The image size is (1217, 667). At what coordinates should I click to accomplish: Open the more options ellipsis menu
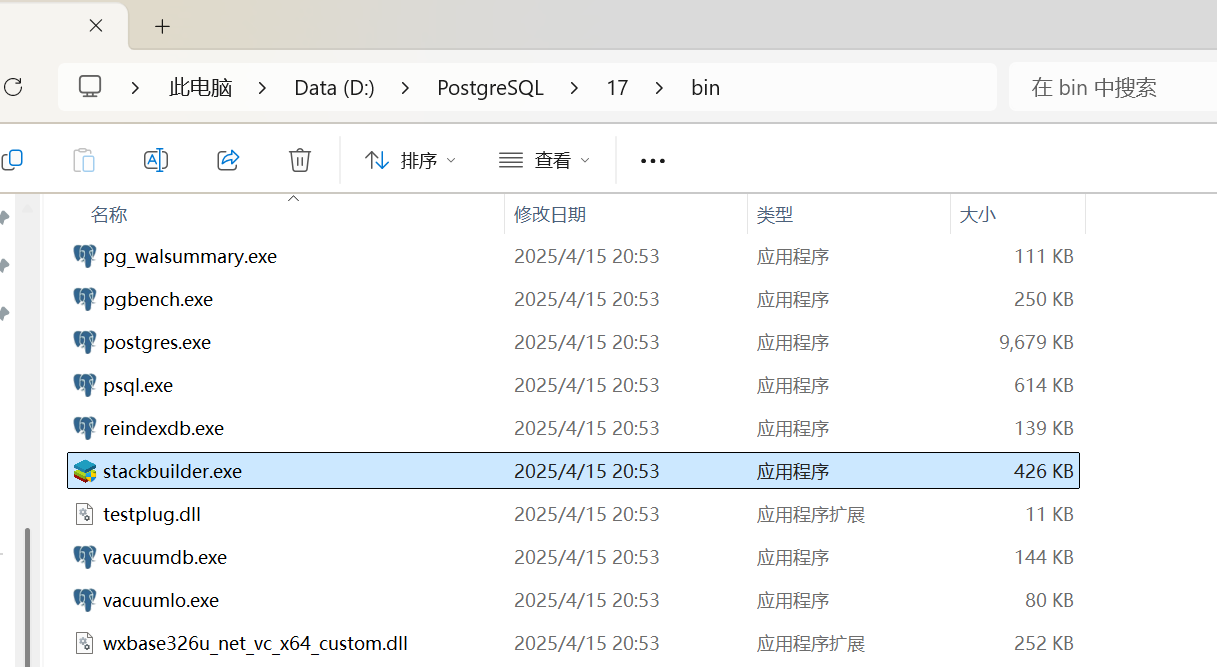[652, 161]
